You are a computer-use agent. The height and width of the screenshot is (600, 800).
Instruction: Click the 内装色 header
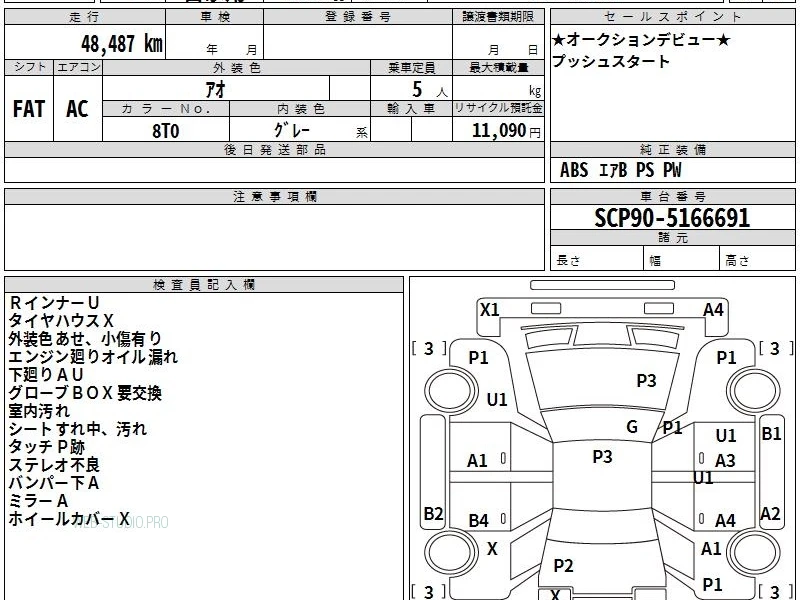coord(301,109)
